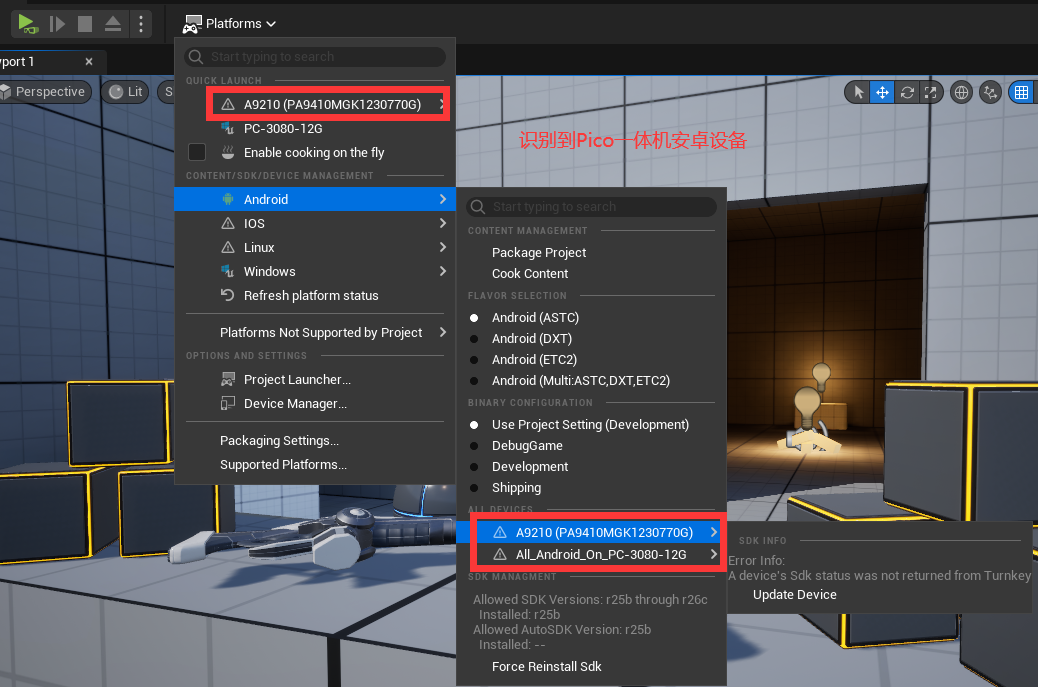Open play options three-dot menu
Screen dimensions: 1038x687
140,24
